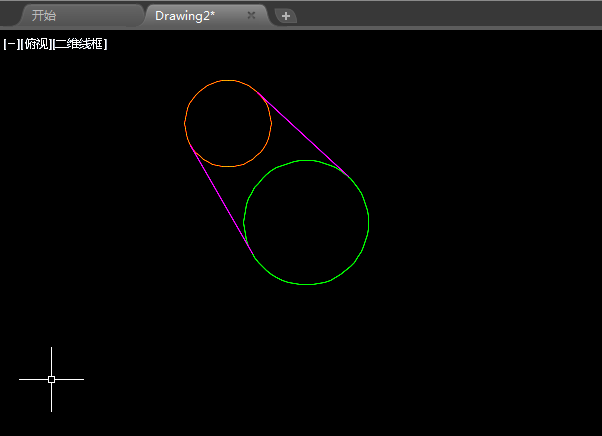Create a new drawing with plus tab
This screenshot has width=602, height=436.
286,16
